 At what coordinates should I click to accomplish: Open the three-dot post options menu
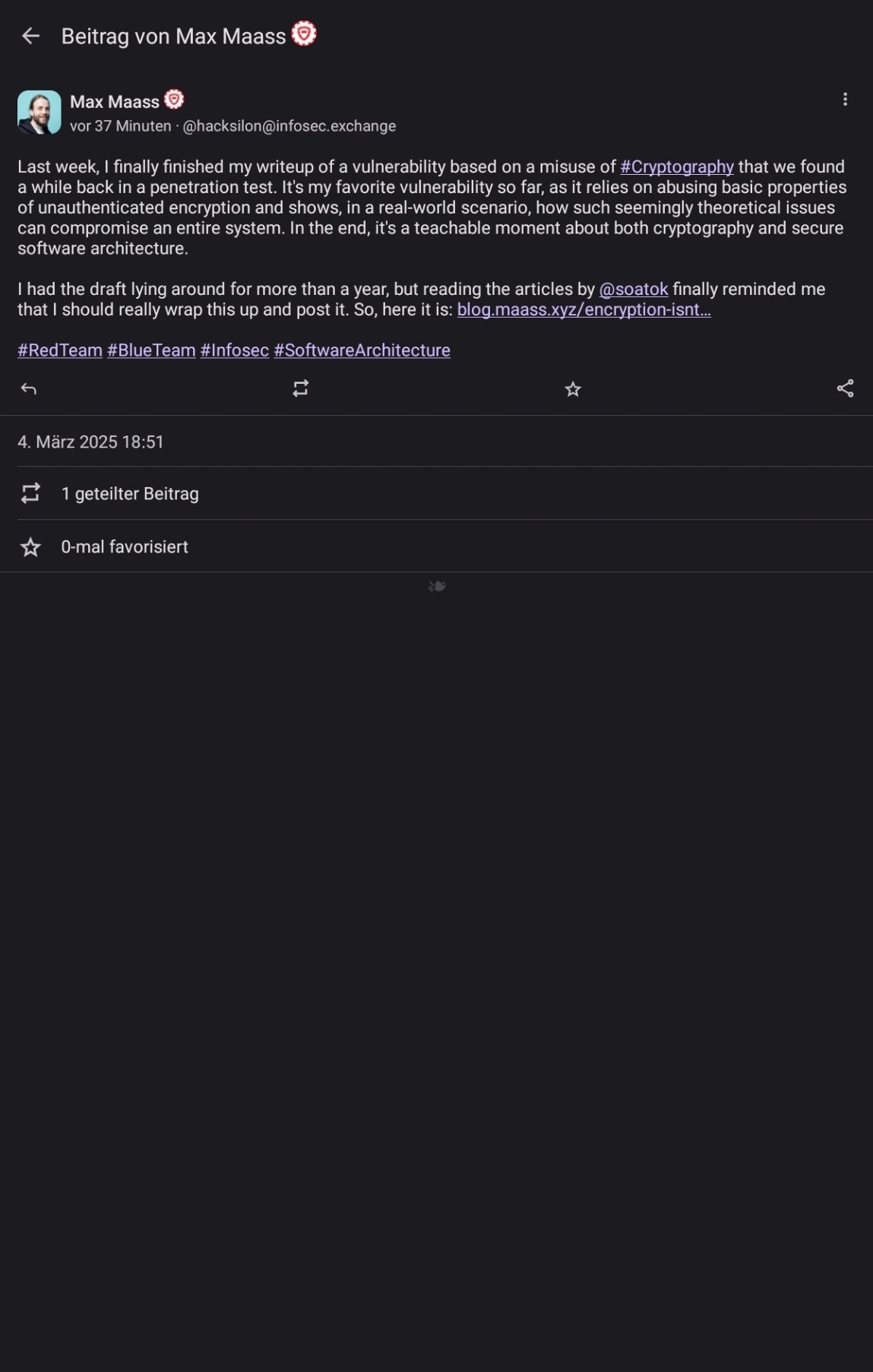click(x=845, y=100)
